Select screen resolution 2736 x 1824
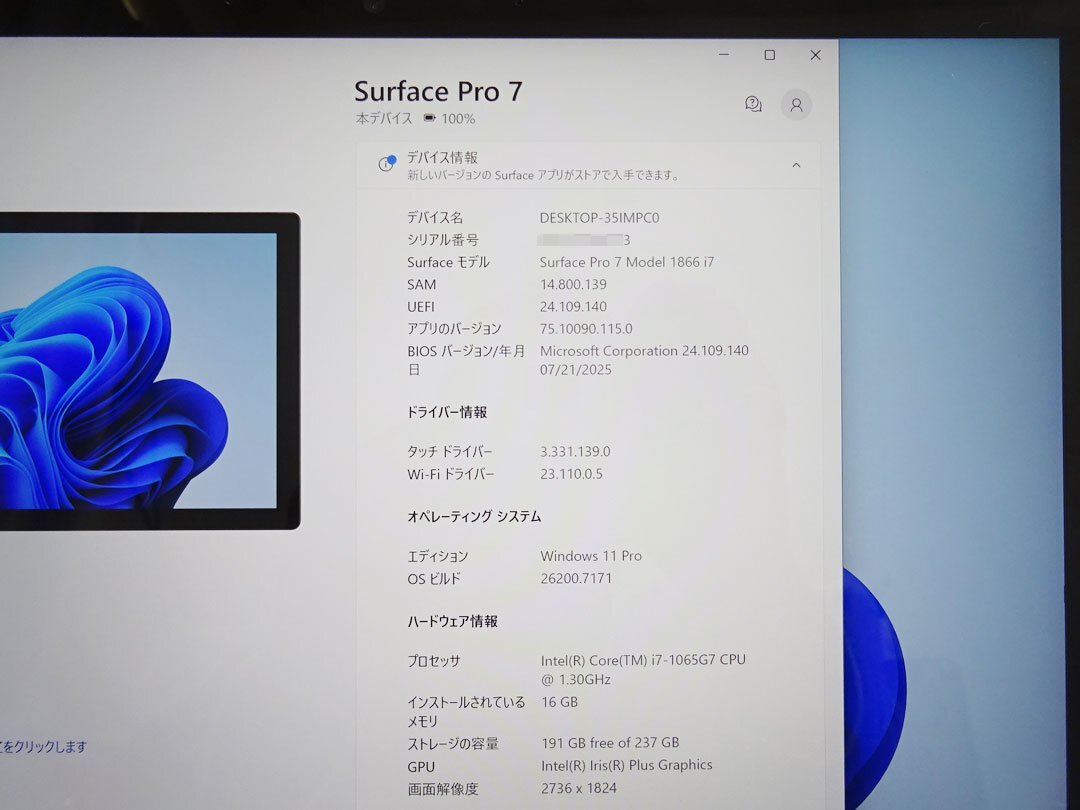Screen dimensions: 1080x810 tap(579, 788)
